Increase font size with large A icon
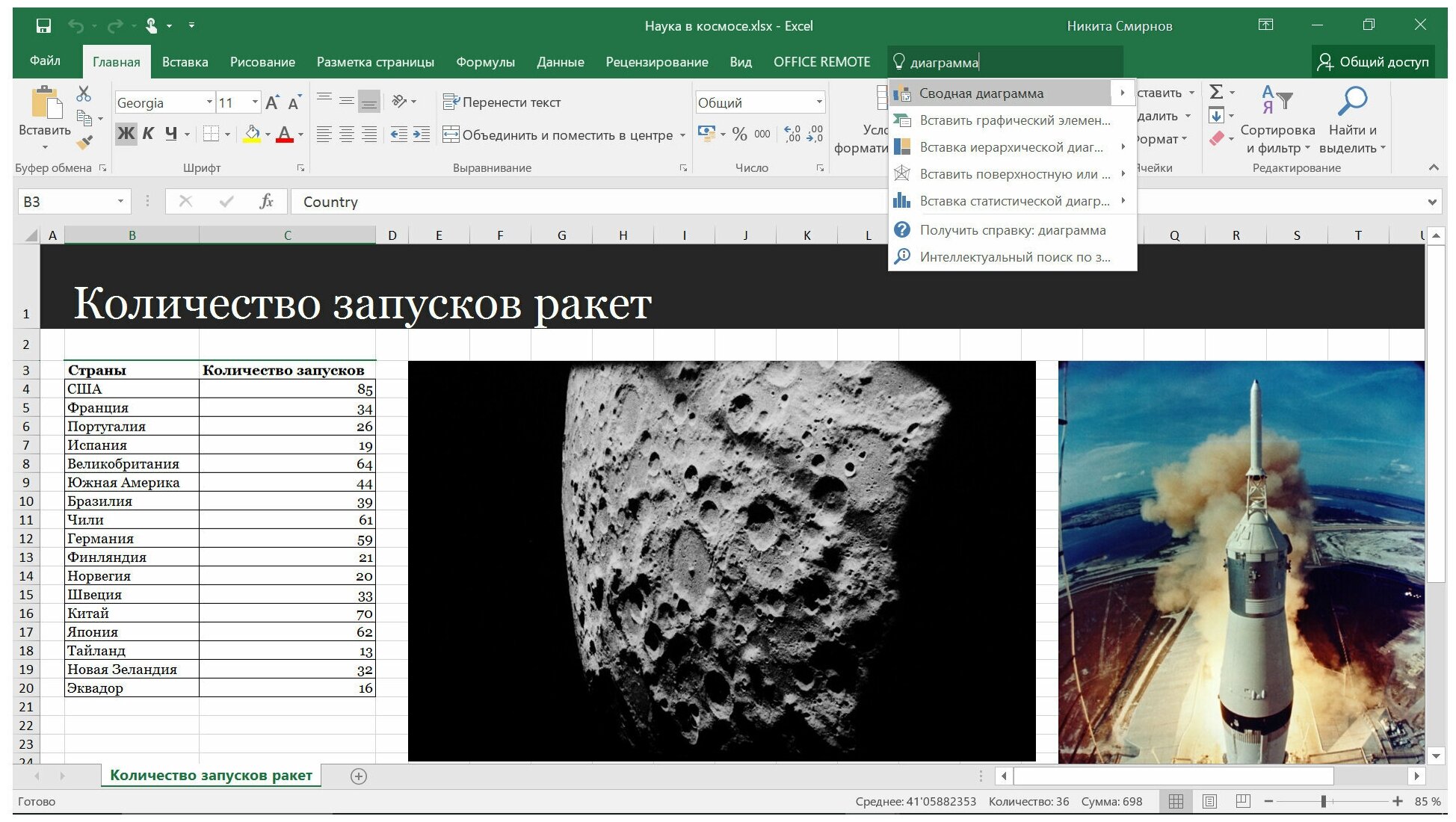1456x822 pixels. pos(272,102)
